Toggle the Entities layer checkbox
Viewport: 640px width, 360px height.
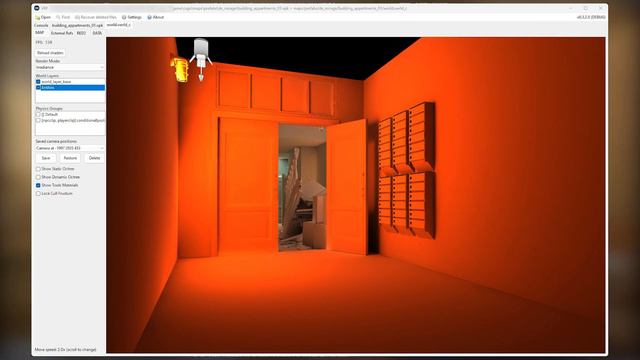[x=38, y=87]
